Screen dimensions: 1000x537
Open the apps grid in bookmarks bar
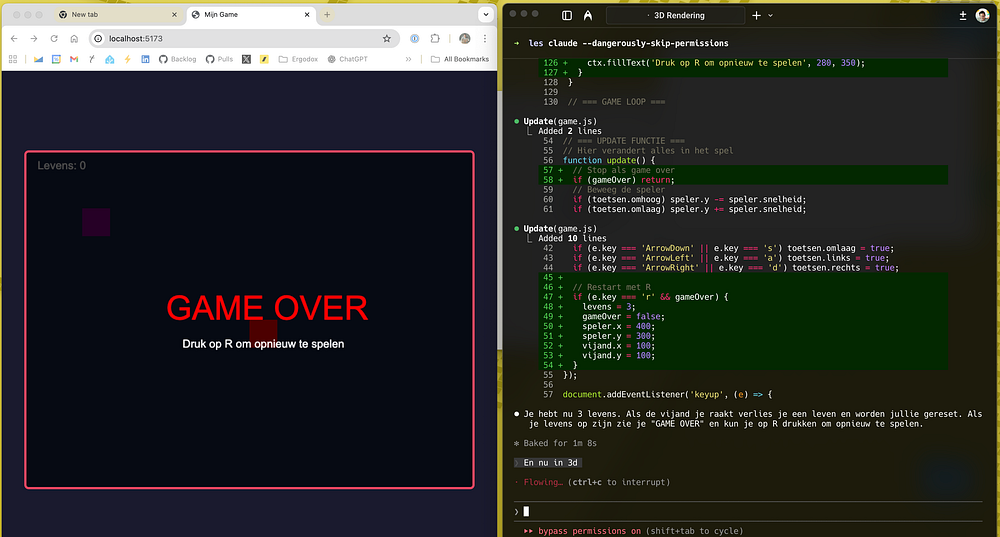click(x=13, y=59)
